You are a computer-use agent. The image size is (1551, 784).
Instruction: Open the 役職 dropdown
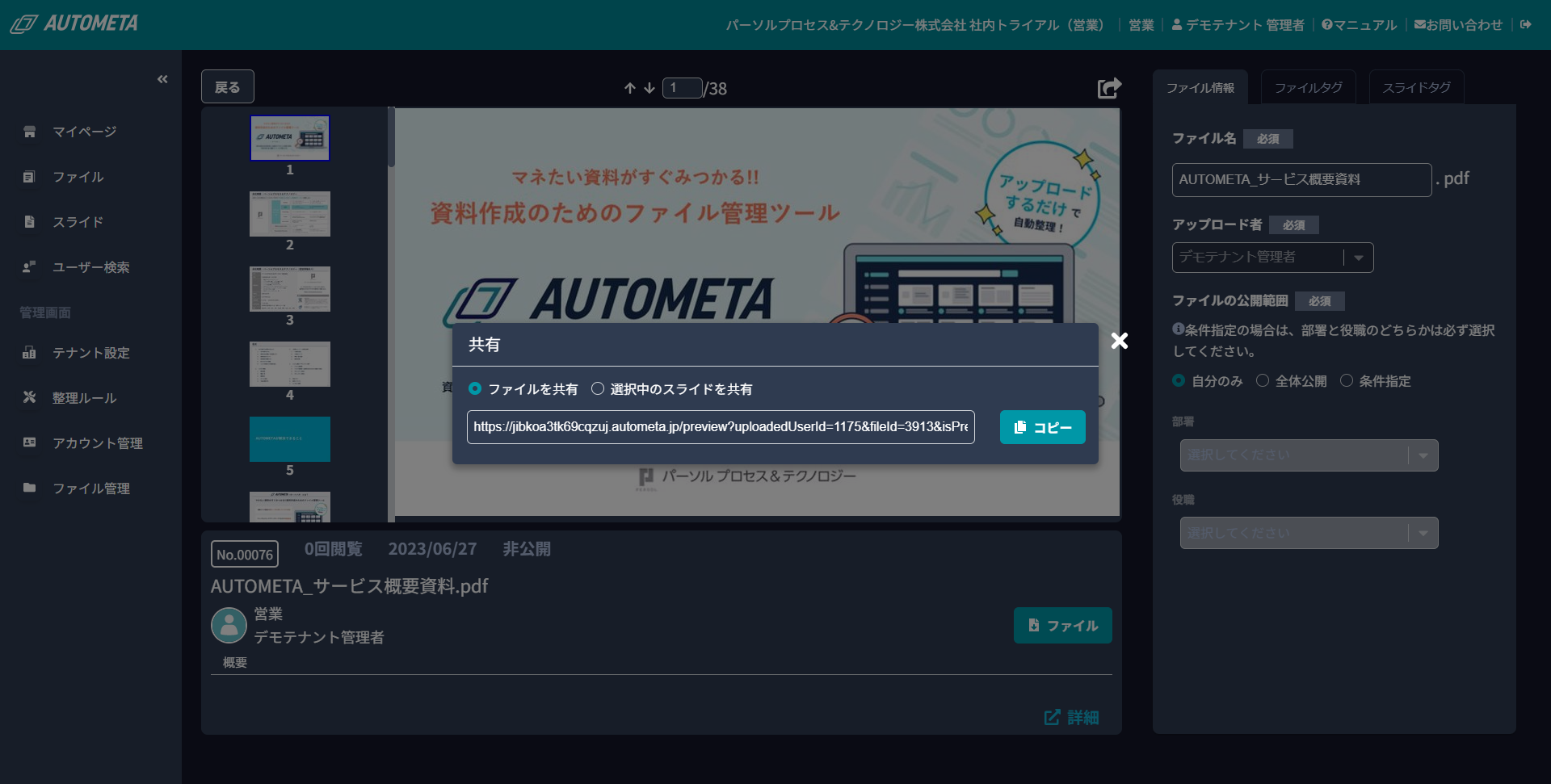[1309, 533]
